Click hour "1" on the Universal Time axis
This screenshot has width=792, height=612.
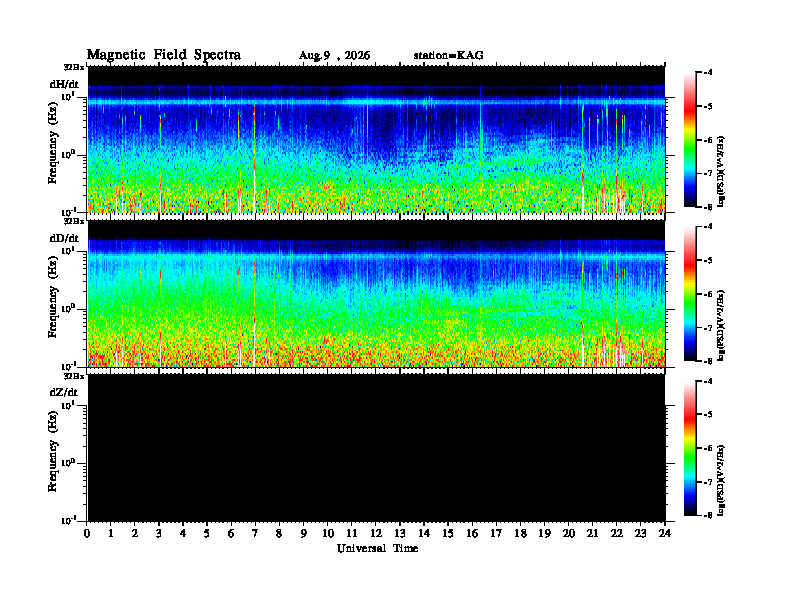(111, 533)
